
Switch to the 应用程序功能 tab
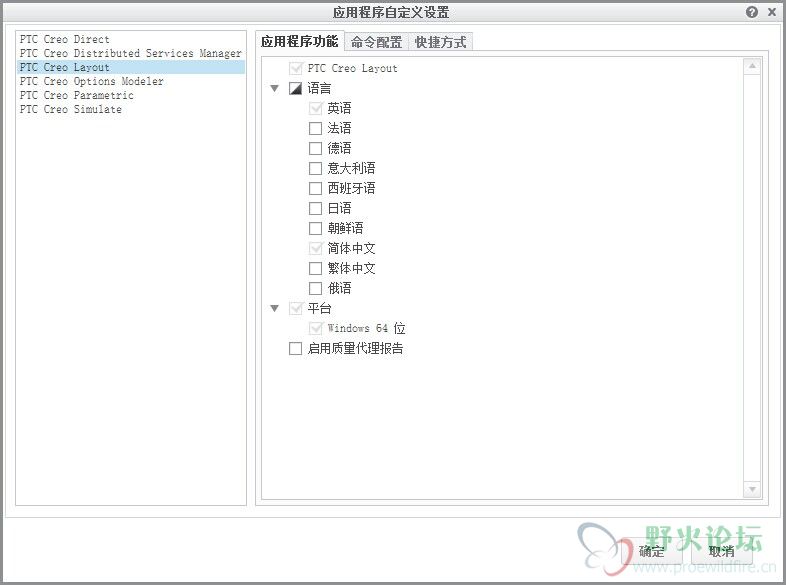pyautogui.click(x=300, y=41)
